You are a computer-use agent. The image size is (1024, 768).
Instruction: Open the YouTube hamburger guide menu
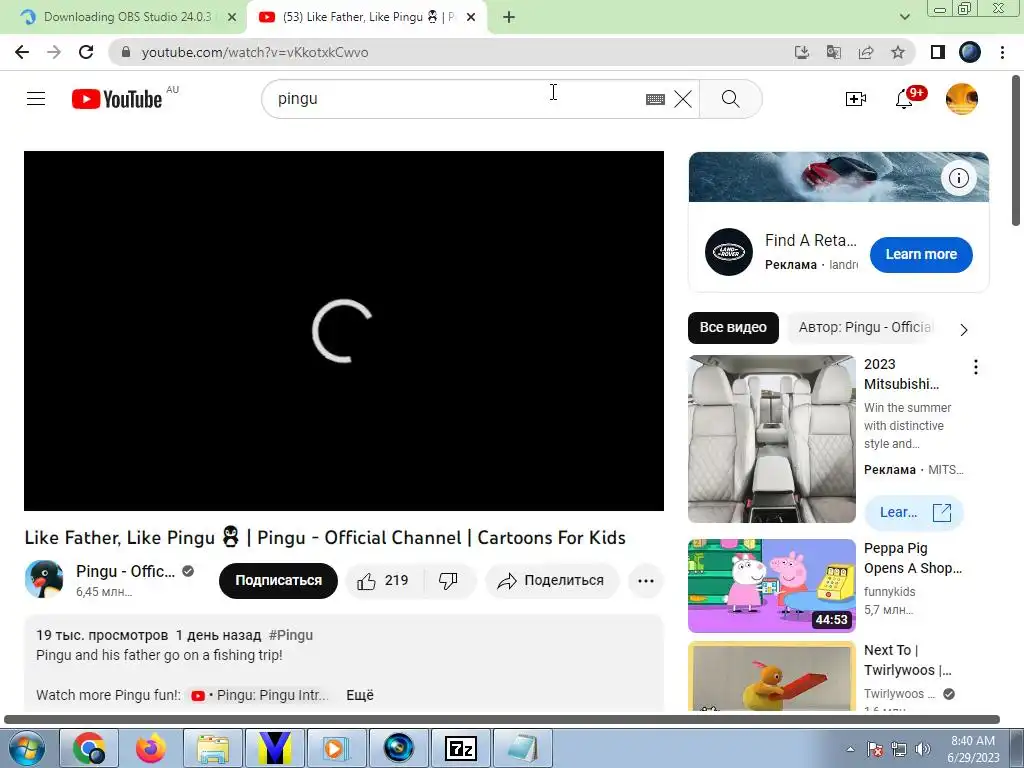36,99
